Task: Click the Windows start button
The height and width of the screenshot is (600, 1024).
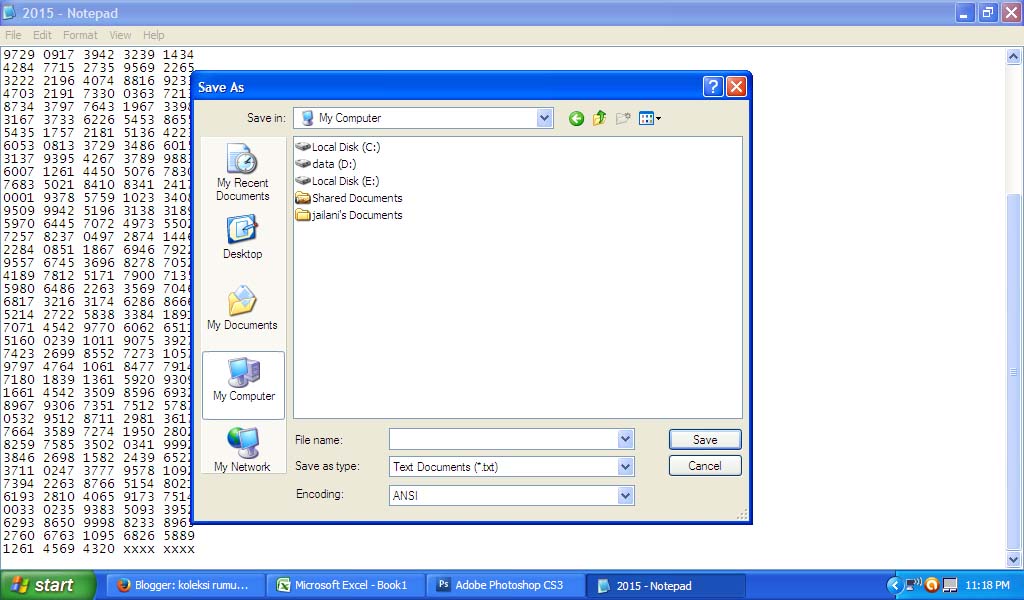Action: pos(48,585)
